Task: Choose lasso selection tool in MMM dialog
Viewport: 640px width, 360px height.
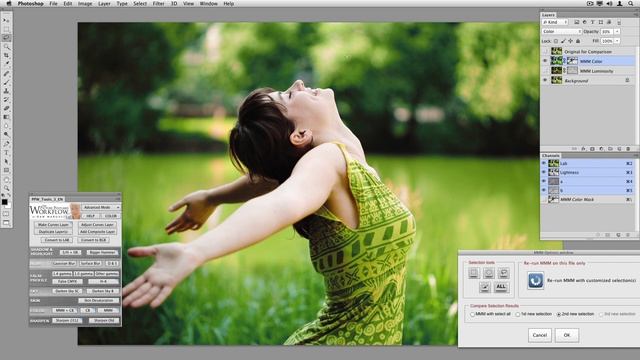Action: [x=504, y=273]
